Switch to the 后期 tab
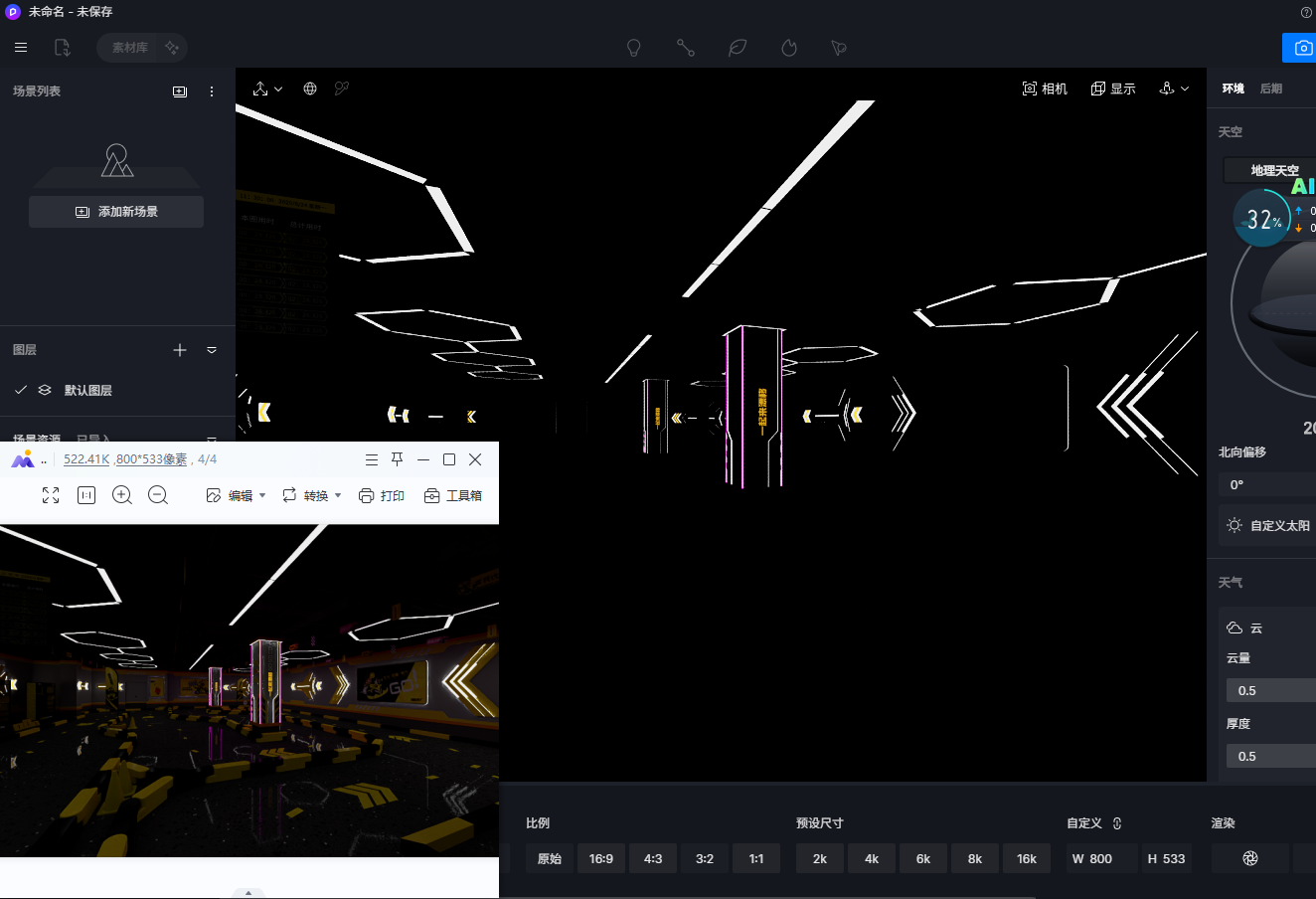 point(1271,89)
